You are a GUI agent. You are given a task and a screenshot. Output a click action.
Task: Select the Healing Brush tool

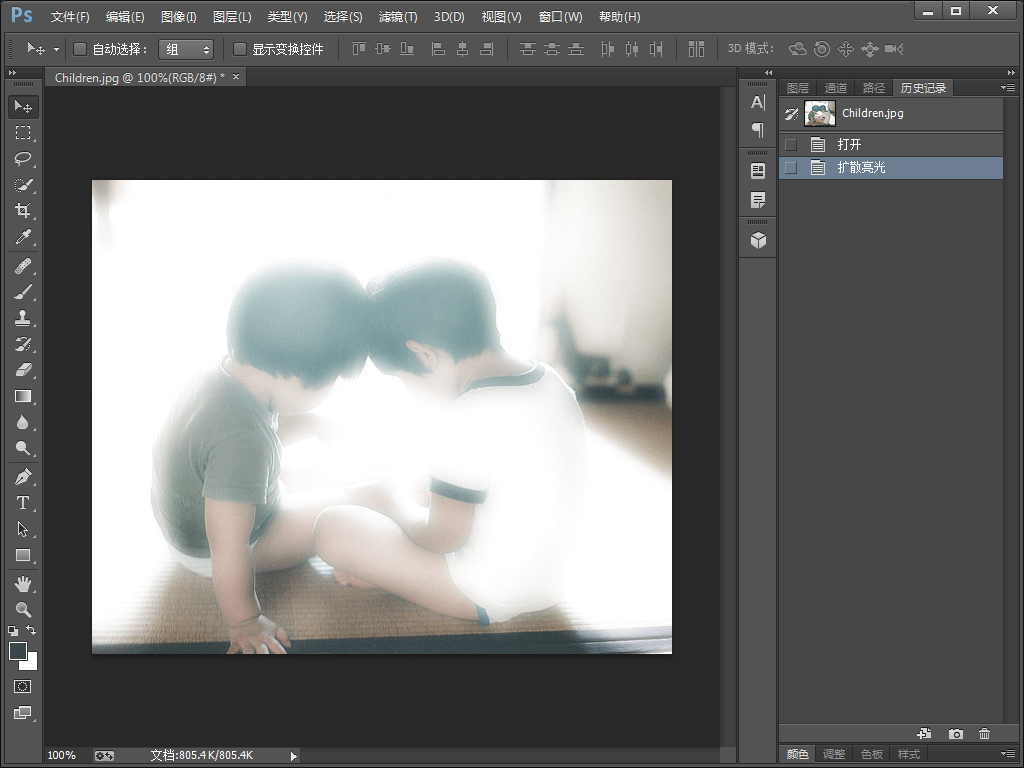pyautogui.click(x=23, y=266)
